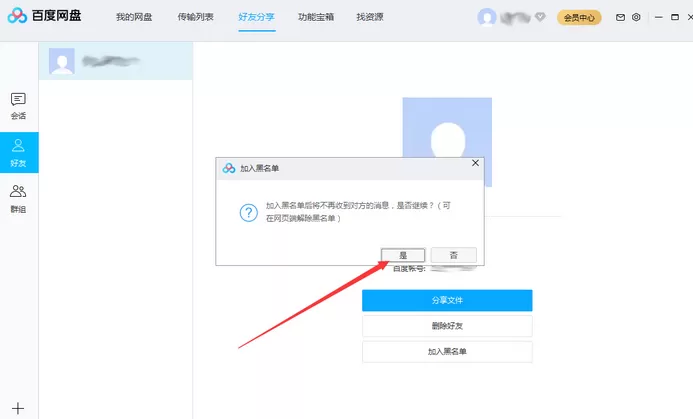Select 好友 friends in the sidebar
The height and width of the screenshot is (419, 693).
pyautogui.click(x=19, y=152)
